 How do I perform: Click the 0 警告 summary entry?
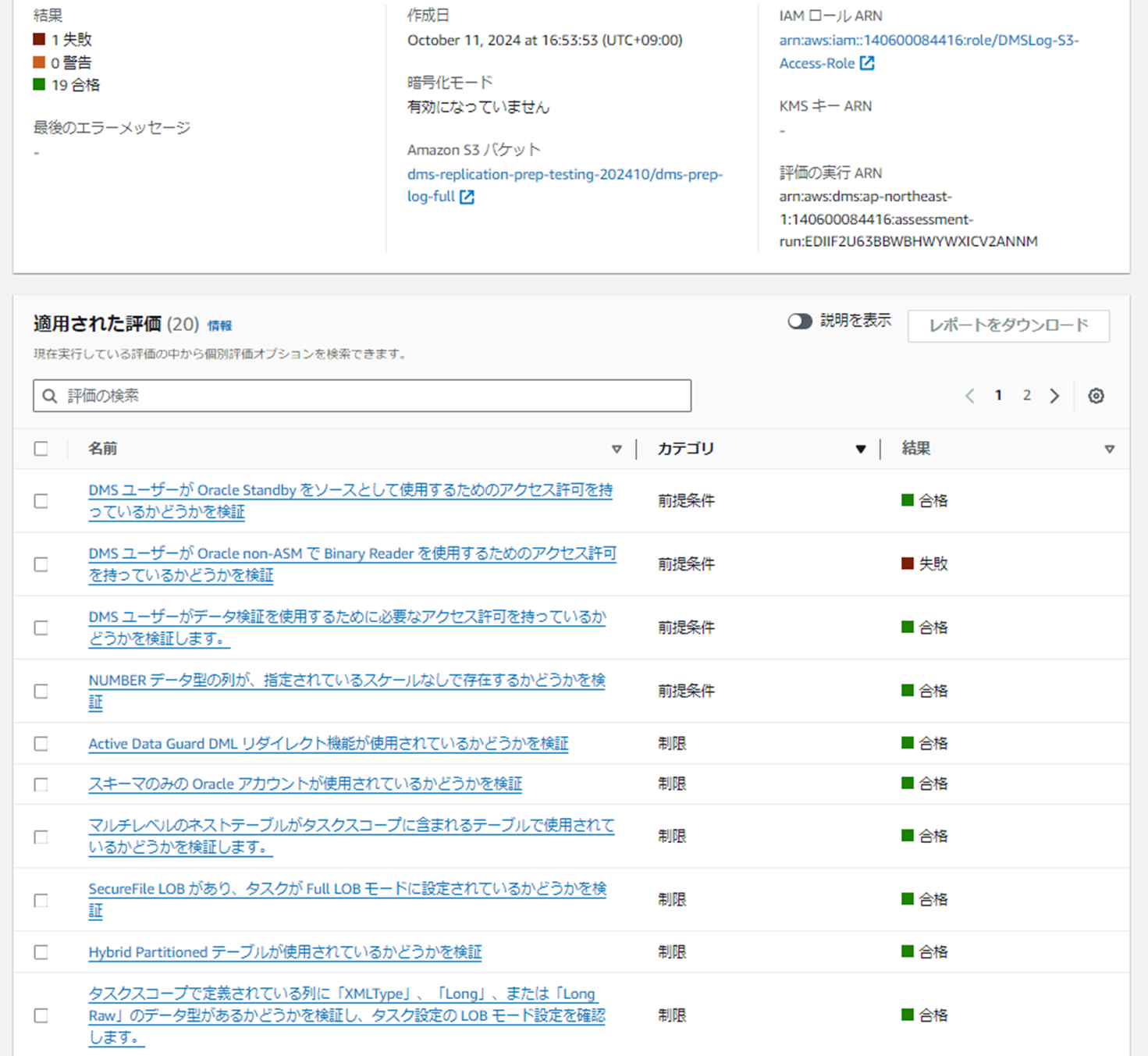[x=62, y=62]
